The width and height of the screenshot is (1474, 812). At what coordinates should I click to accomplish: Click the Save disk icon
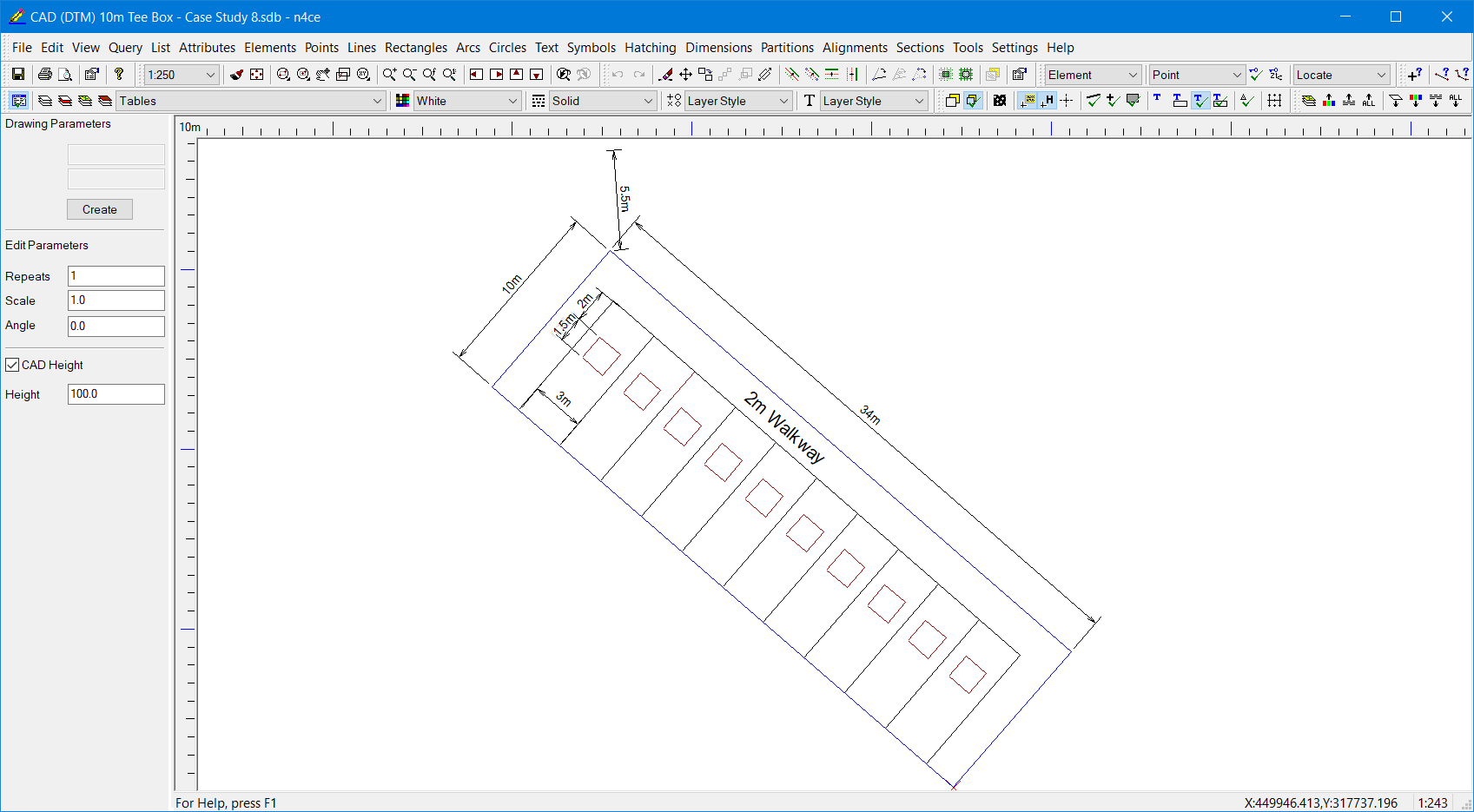click(17, 75)
